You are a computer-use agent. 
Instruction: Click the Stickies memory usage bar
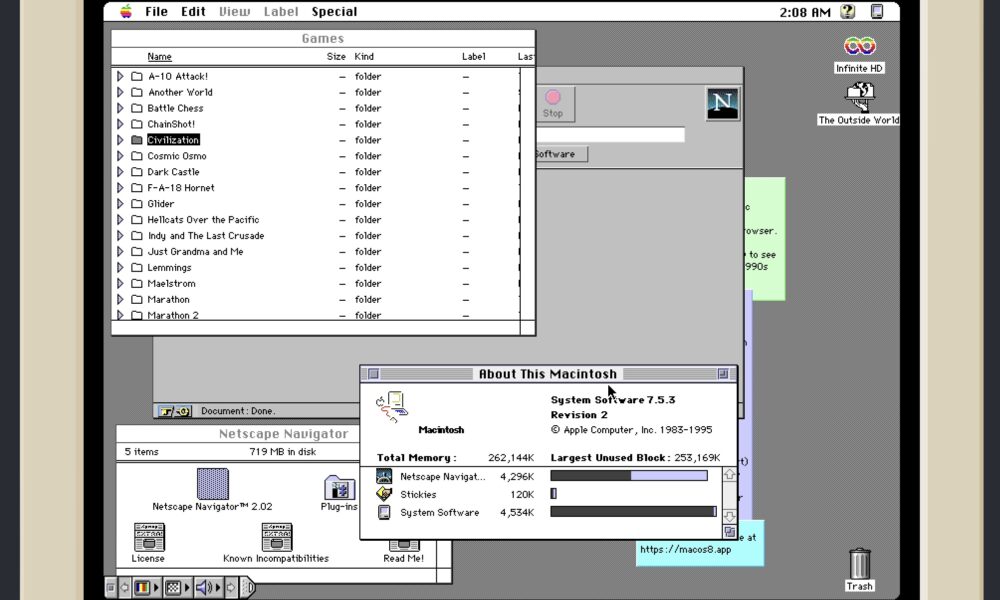pos(554,494)
